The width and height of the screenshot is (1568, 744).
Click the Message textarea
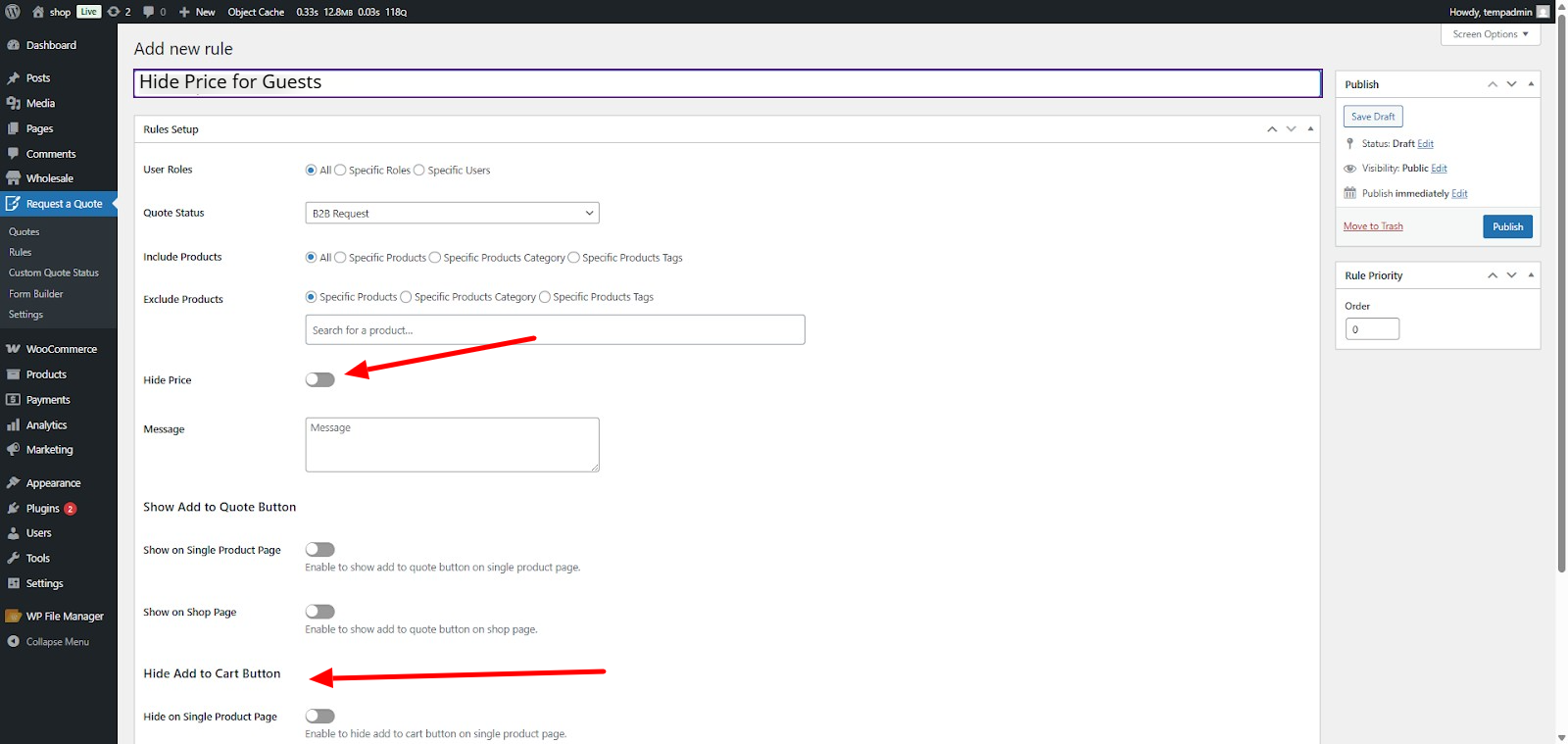(452, 445)
